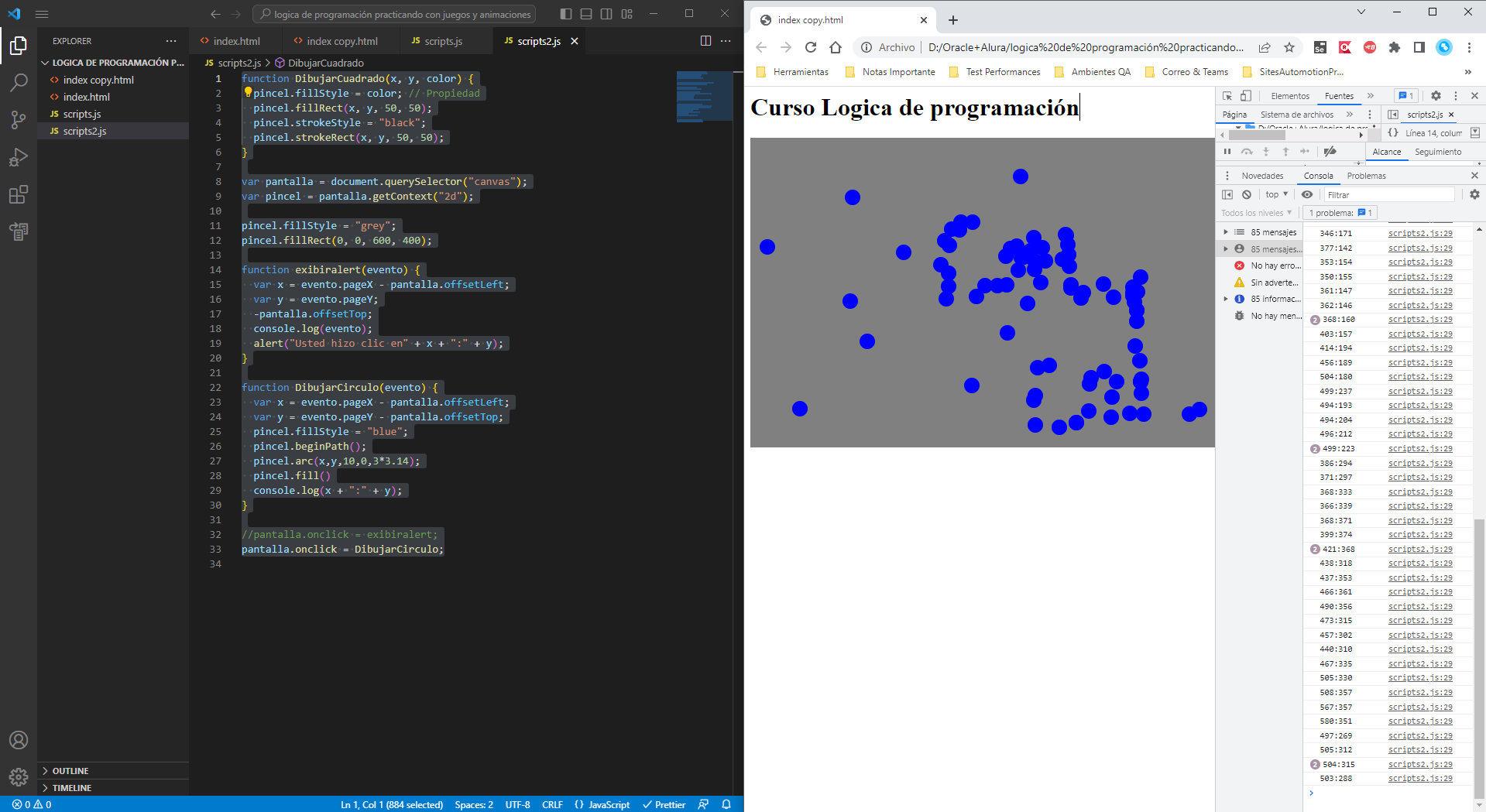Clear the console with the ban icon
The height and width of the screenshot is (812, 1486).
coord(1247,194)
